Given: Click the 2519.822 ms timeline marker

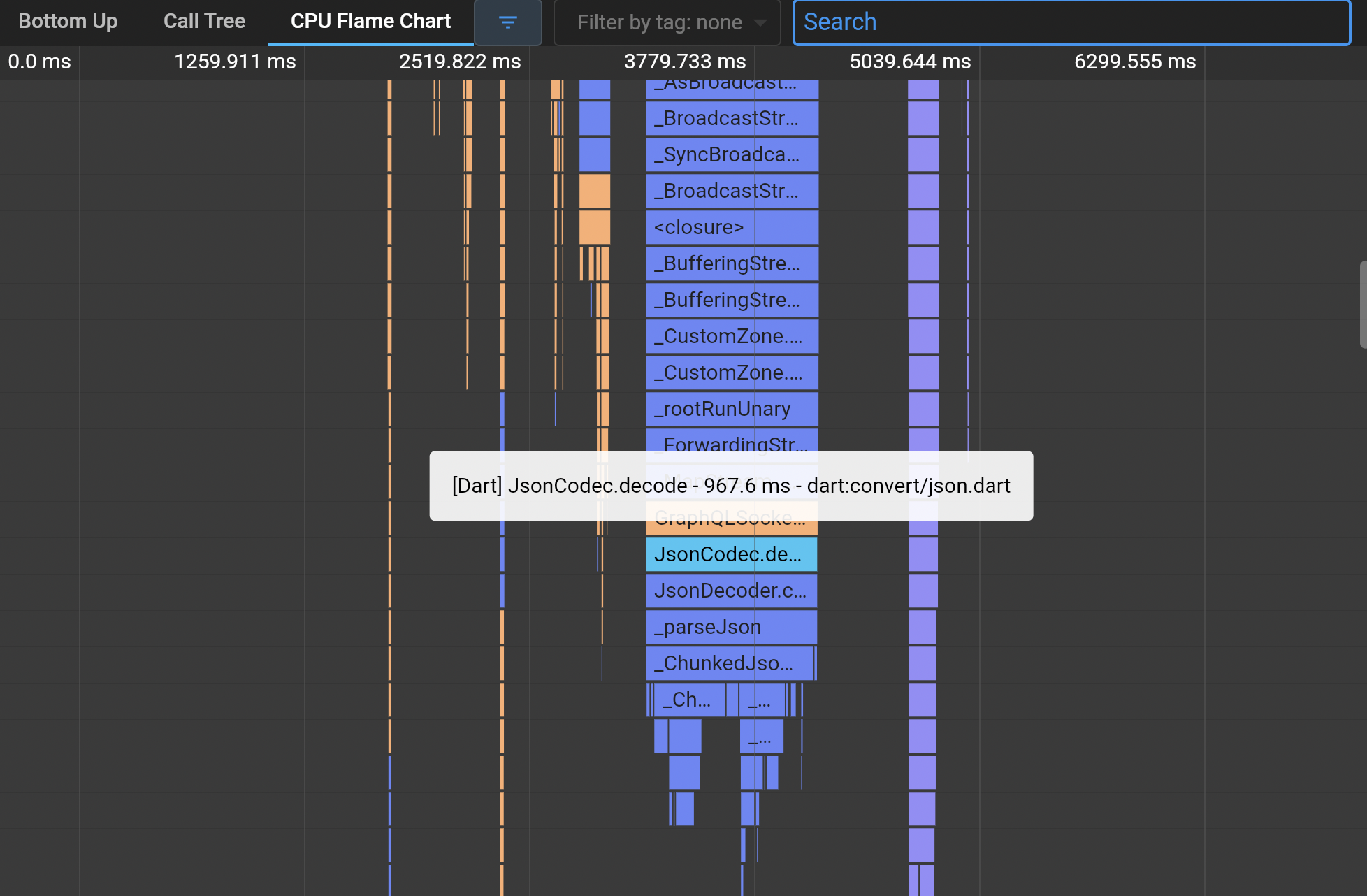Looking at the screenshot, I should click(x=459, y=62).
